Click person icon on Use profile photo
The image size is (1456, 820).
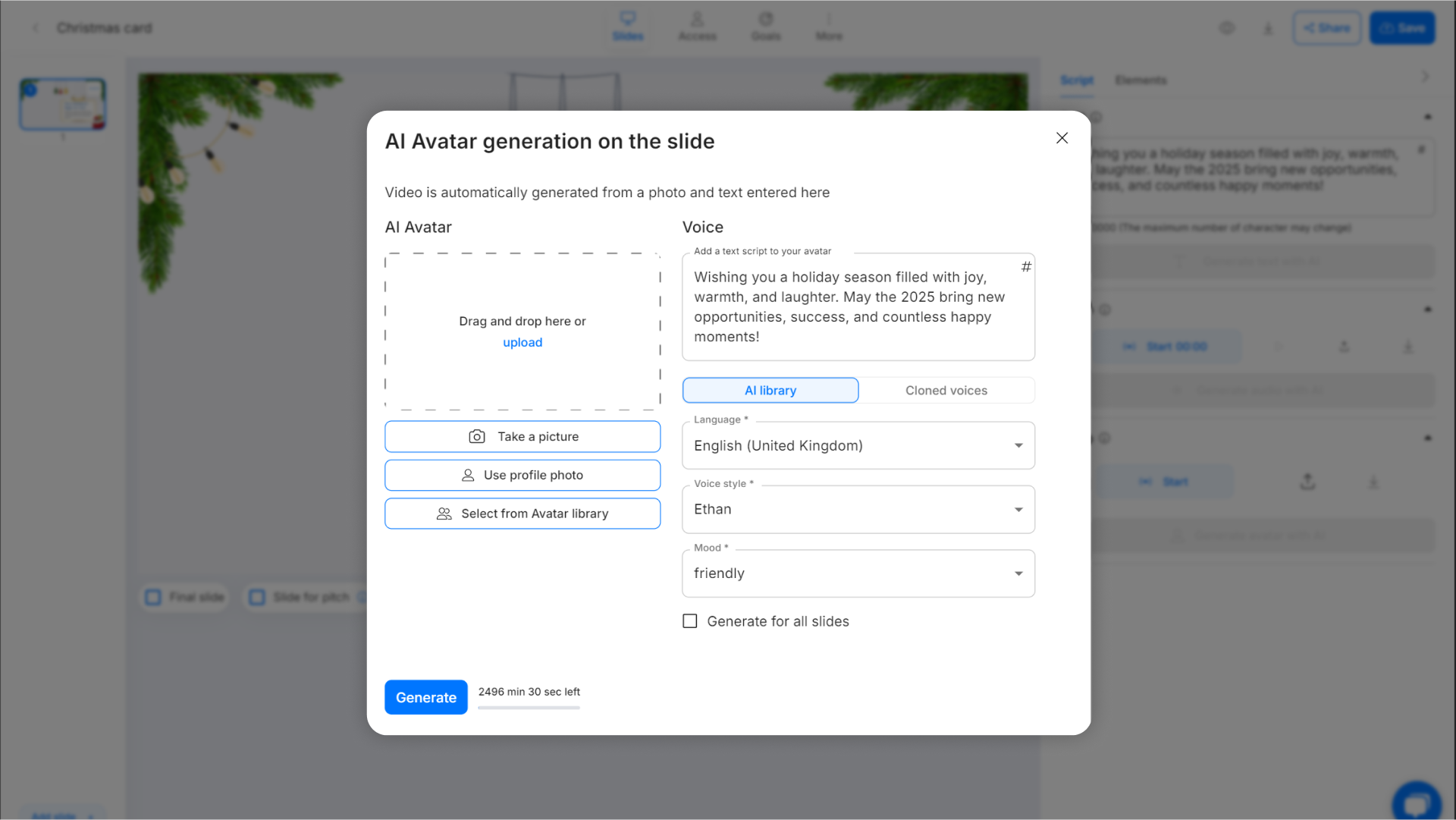pyautogui.click(x=468, y=476)
